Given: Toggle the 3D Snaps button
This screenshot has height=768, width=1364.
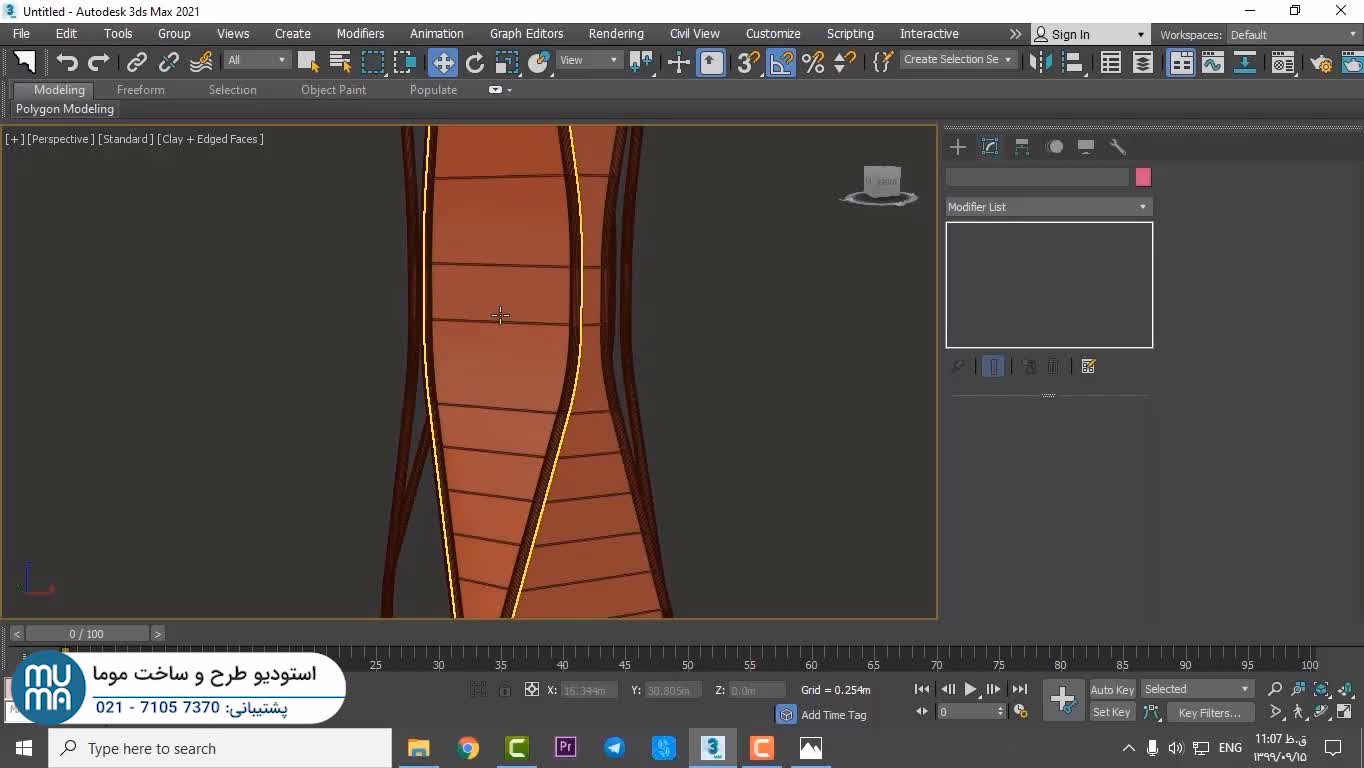Looking at the screenshot, I should point(747,63).
